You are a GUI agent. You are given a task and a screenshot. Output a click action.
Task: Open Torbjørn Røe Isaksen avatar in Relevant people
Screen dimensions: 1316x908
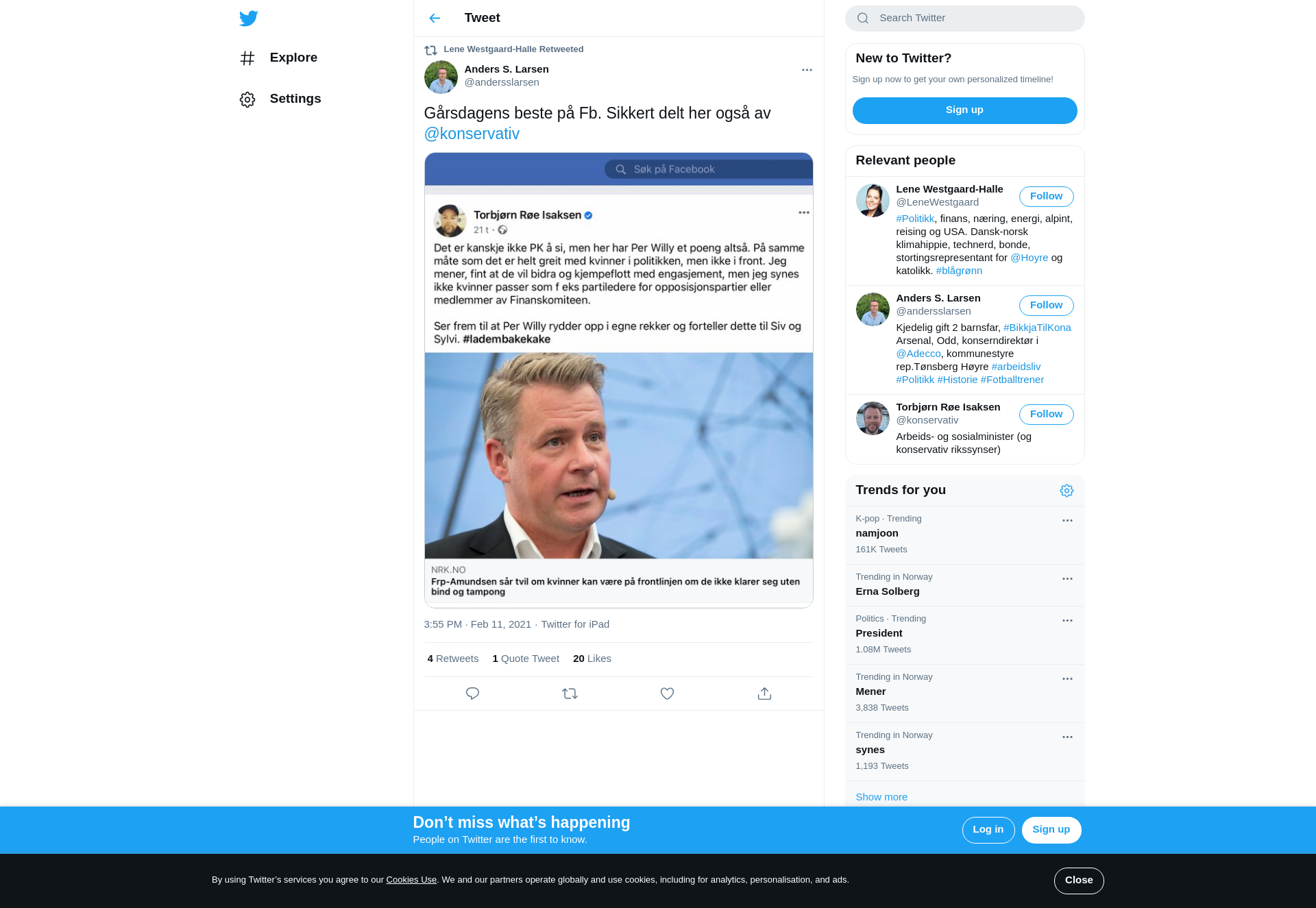click(873, 418)
